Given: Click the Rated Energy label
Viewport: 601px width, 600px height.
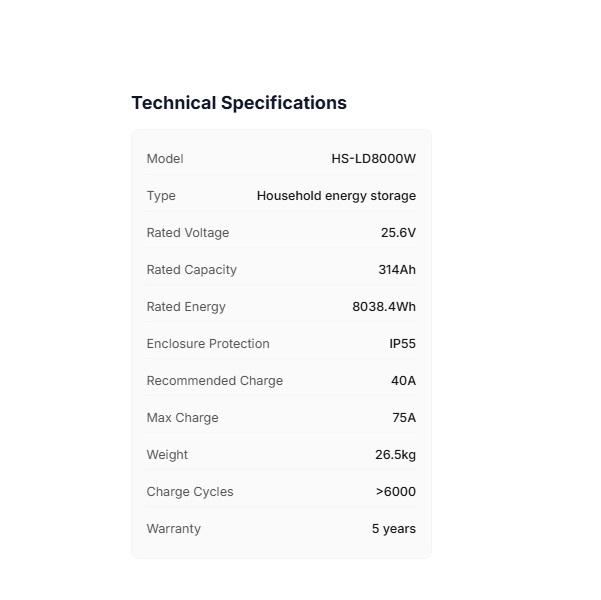Looking at the screenshot, I should (x=186, y=307).
